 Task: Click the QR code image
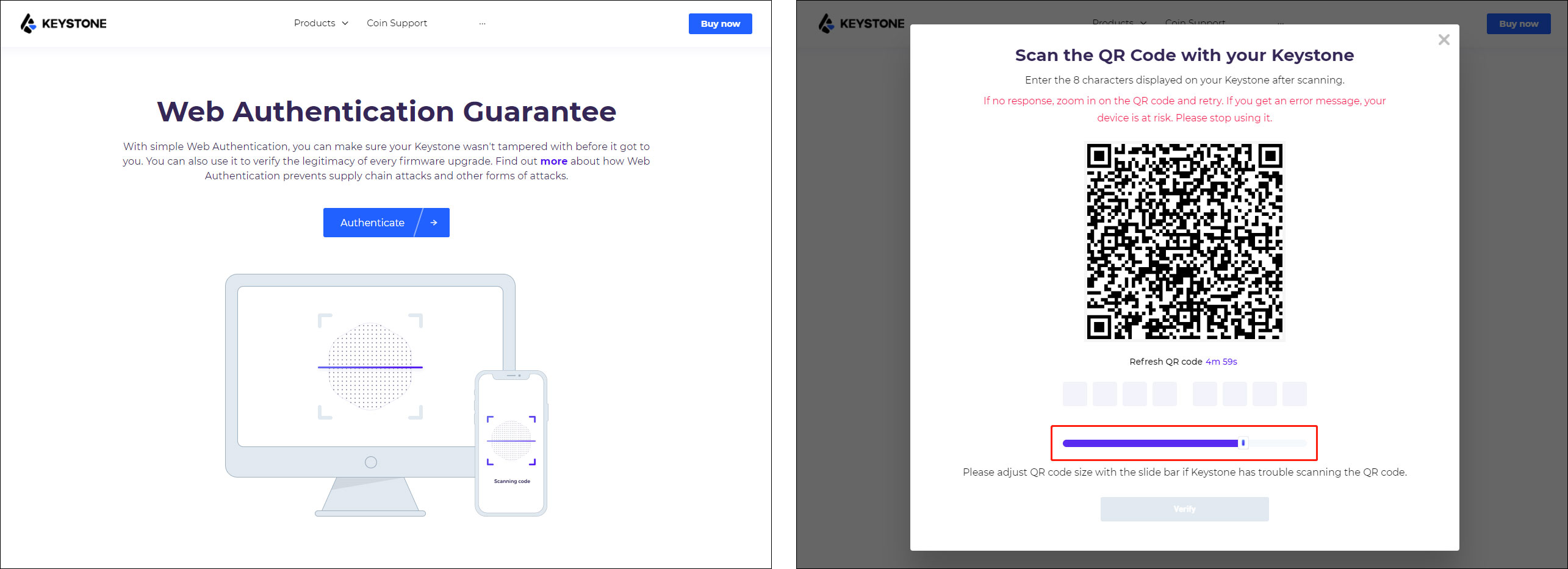click(1184, 242)
